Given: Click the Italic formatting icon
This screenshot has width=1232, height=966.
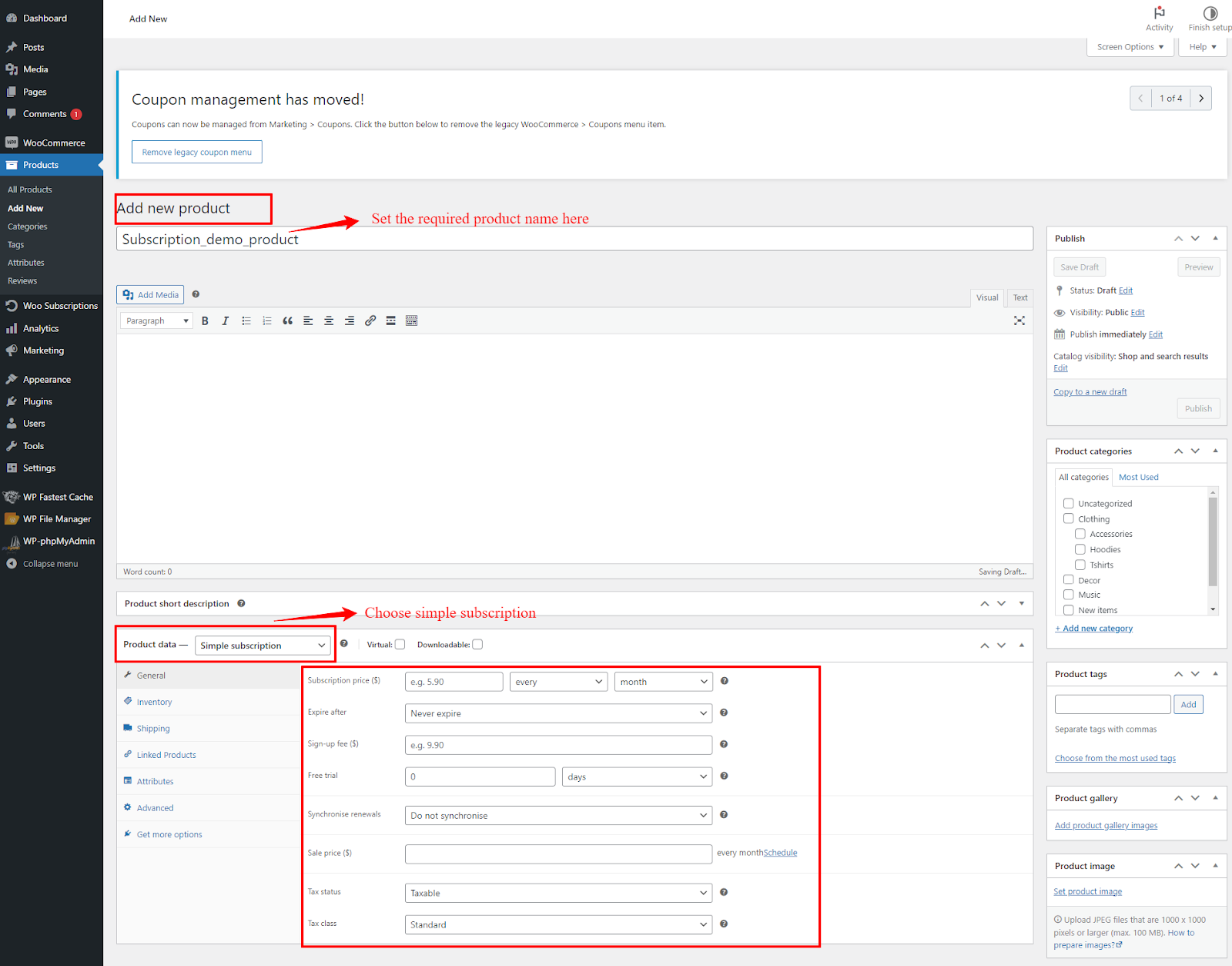Looking at the screenshot, I should tap(226, 320).
